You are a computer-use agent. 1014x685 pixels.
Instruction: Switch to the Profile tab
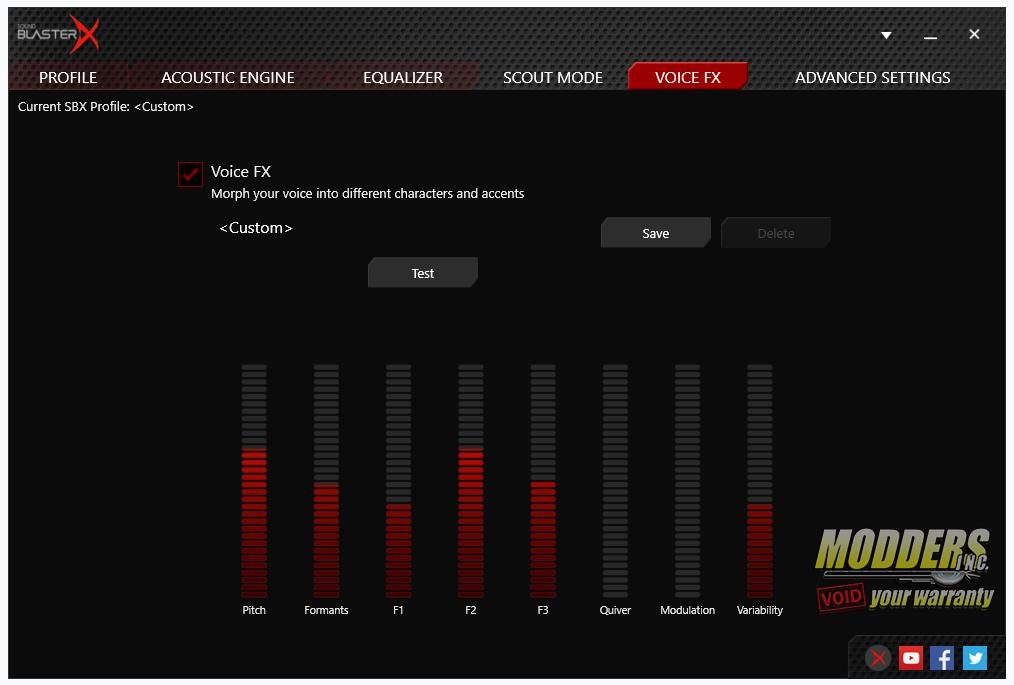pyautogui.click(x=68, y=77)
